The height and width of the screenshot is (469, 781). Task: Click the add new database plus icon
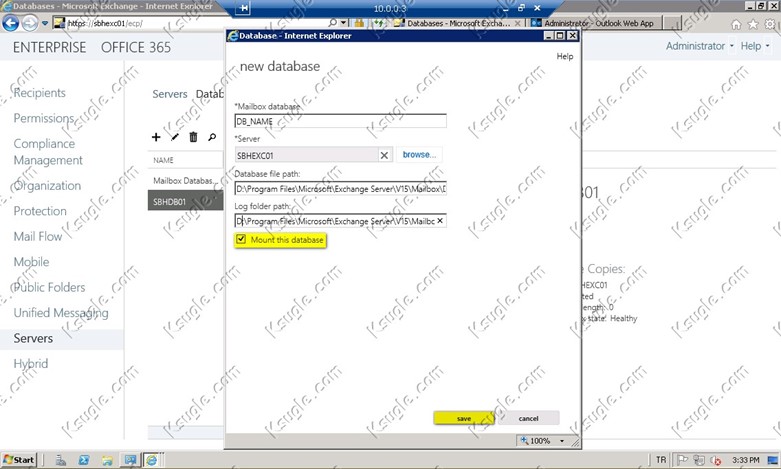[156, 137]
